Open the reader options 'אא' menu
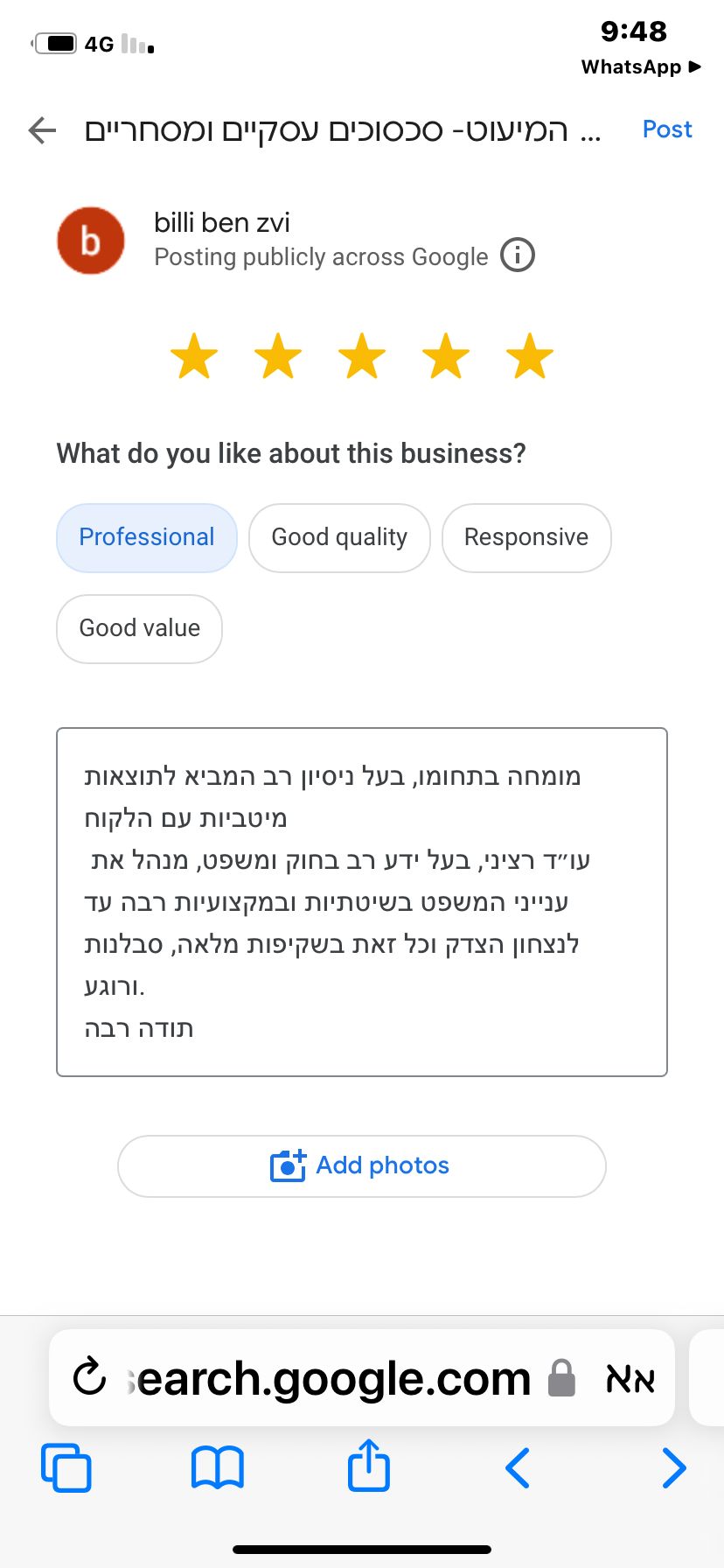This screenshot has width=724, height=1568. pyautogui.click(x=630, y=1379)
